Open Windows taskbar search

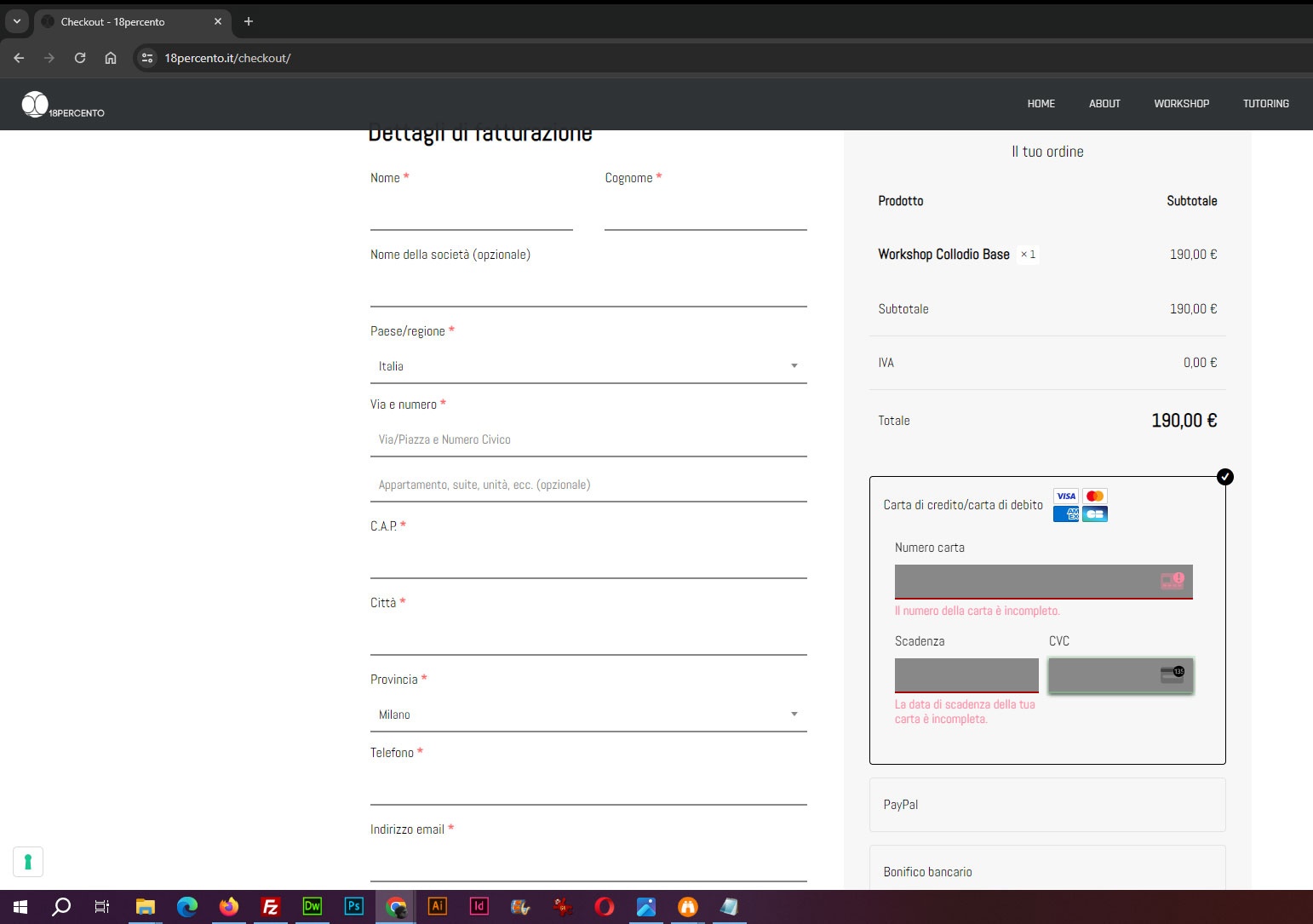(61, 907)
